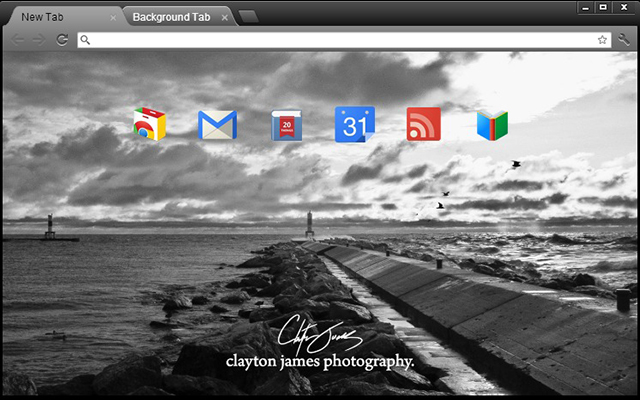This screenshot has width=640, height=400.
Task: Open the colorful Google Books app icon
Action: pos(492,125)
